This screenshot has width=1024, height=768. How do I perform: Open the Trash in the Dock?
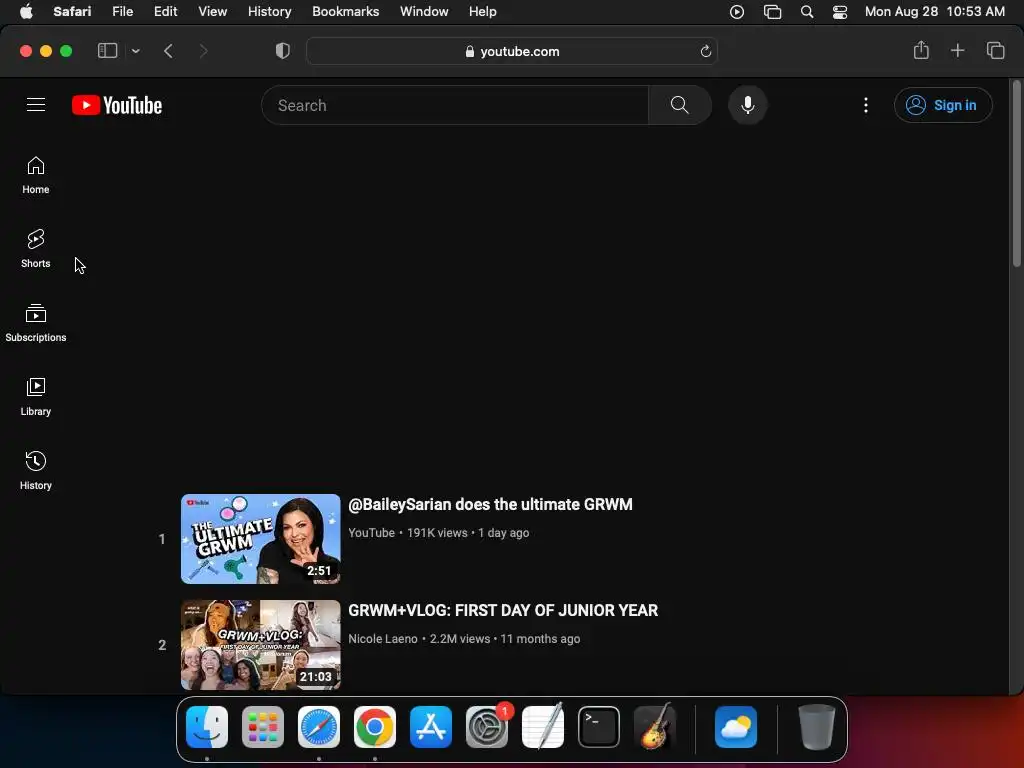817,727
